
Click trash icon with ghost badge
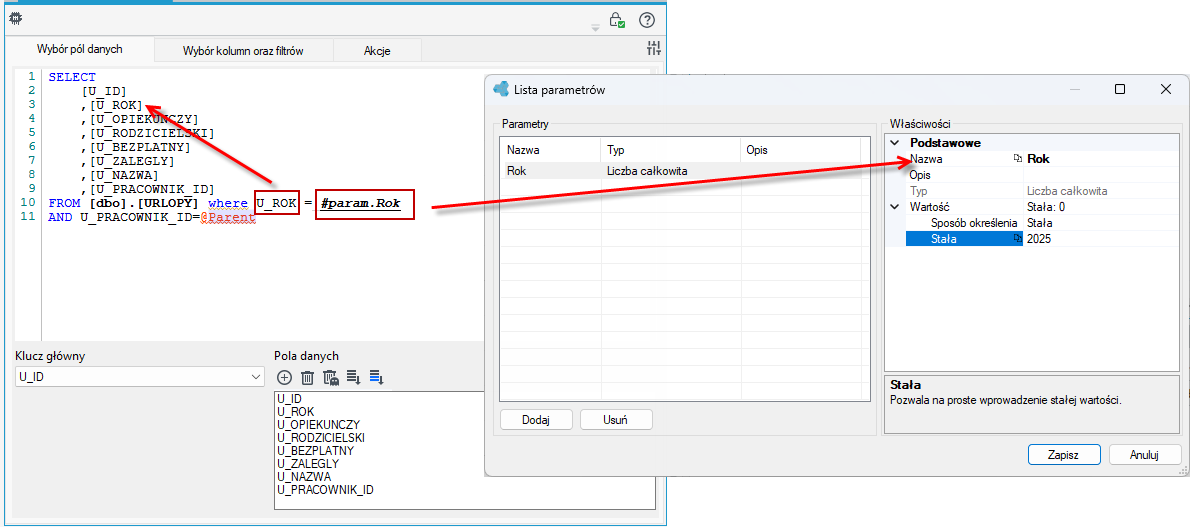[x=330, y=377]
